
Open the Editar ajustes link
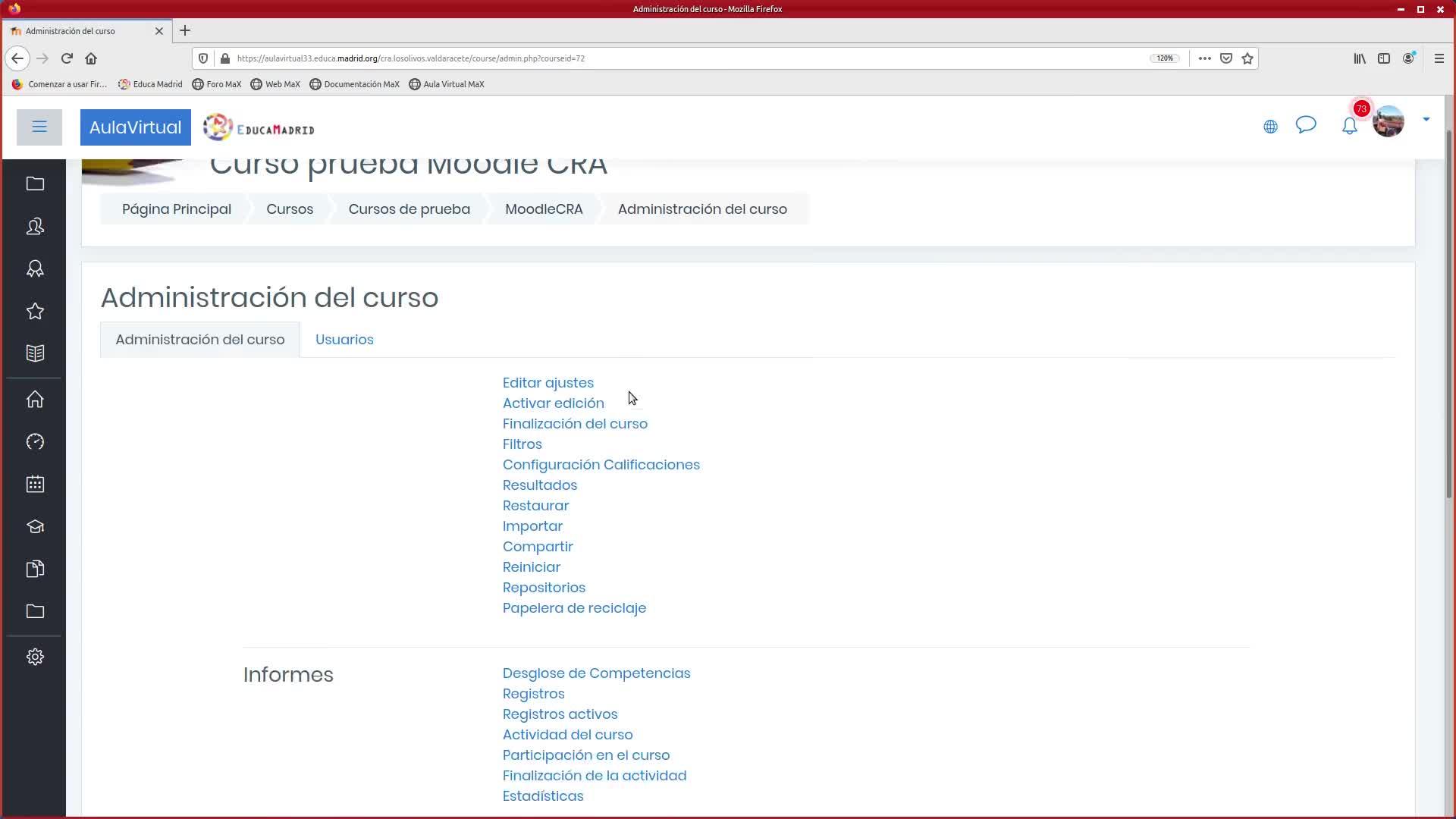(x=548, y=383)
